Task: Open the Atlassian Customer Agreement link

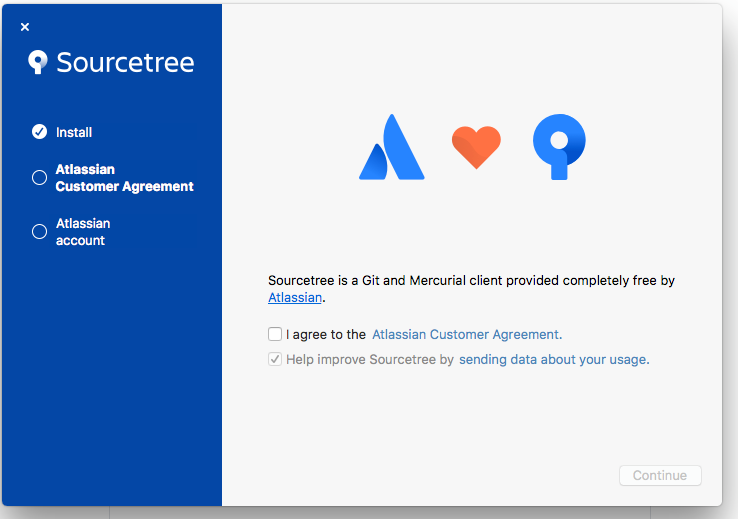Action: click(467, 335)
